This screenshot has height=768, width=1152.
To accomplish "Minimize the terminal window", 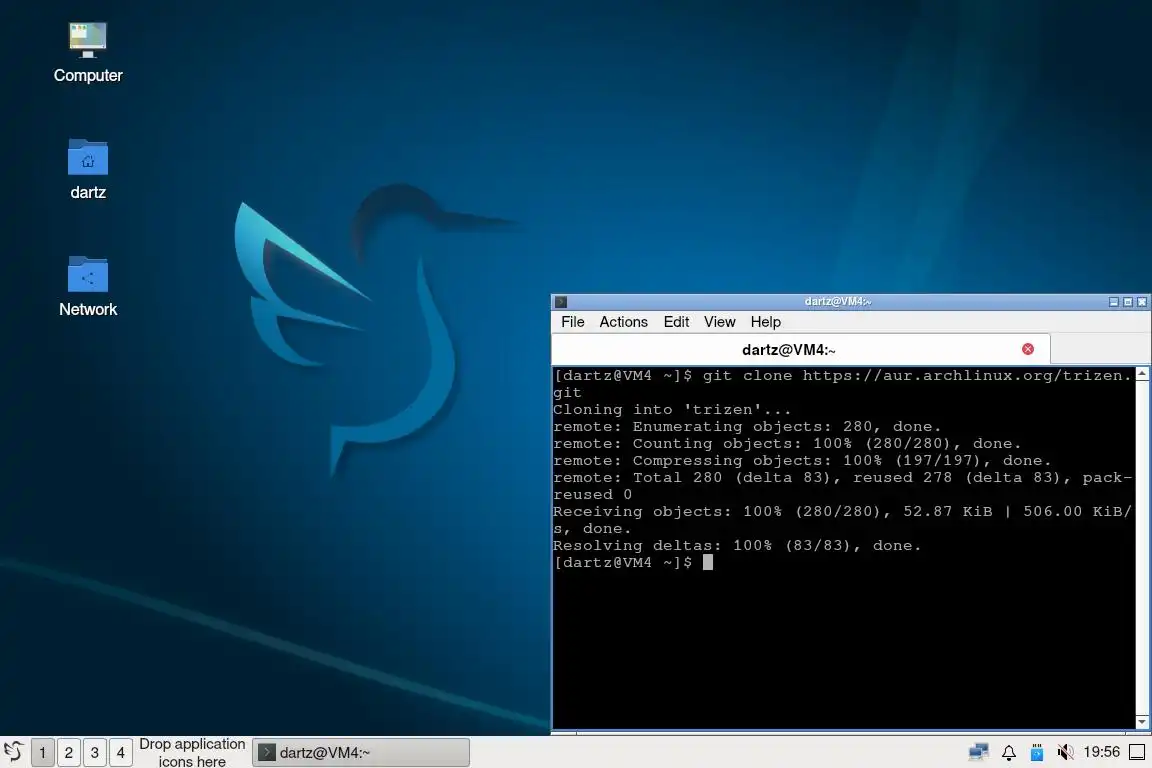I will [1114, 302].
